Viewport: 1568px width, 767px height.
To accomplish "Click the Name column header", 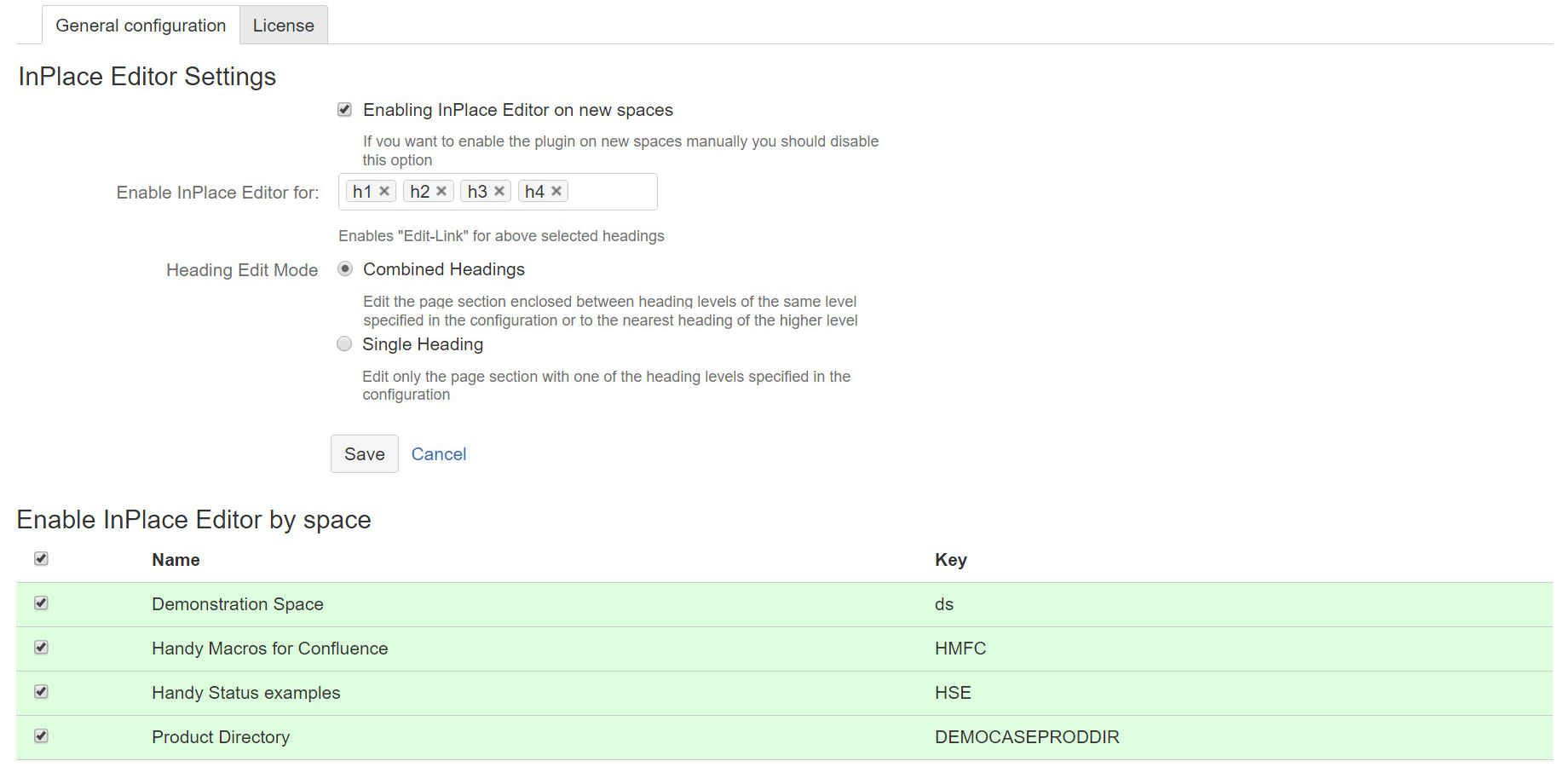I will (176, 560).
